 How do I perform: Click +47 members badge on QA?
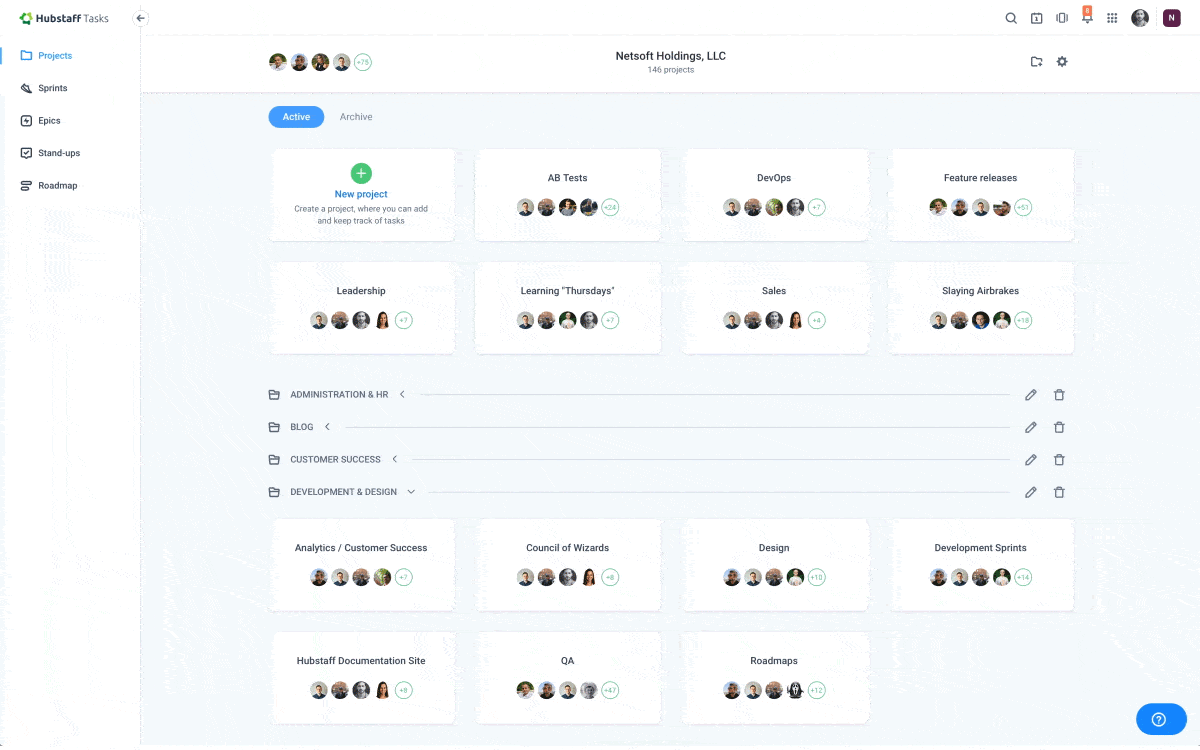coord(610,691)
